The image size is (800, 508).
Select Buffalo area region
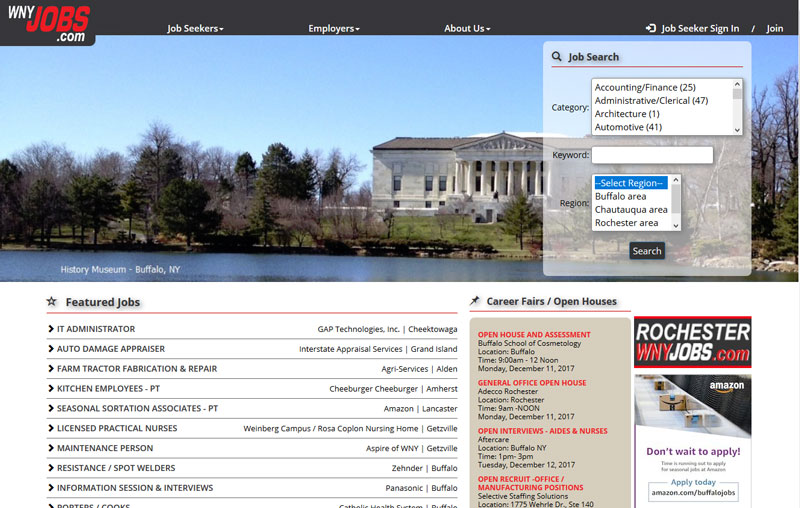click(x=620, y=196)
